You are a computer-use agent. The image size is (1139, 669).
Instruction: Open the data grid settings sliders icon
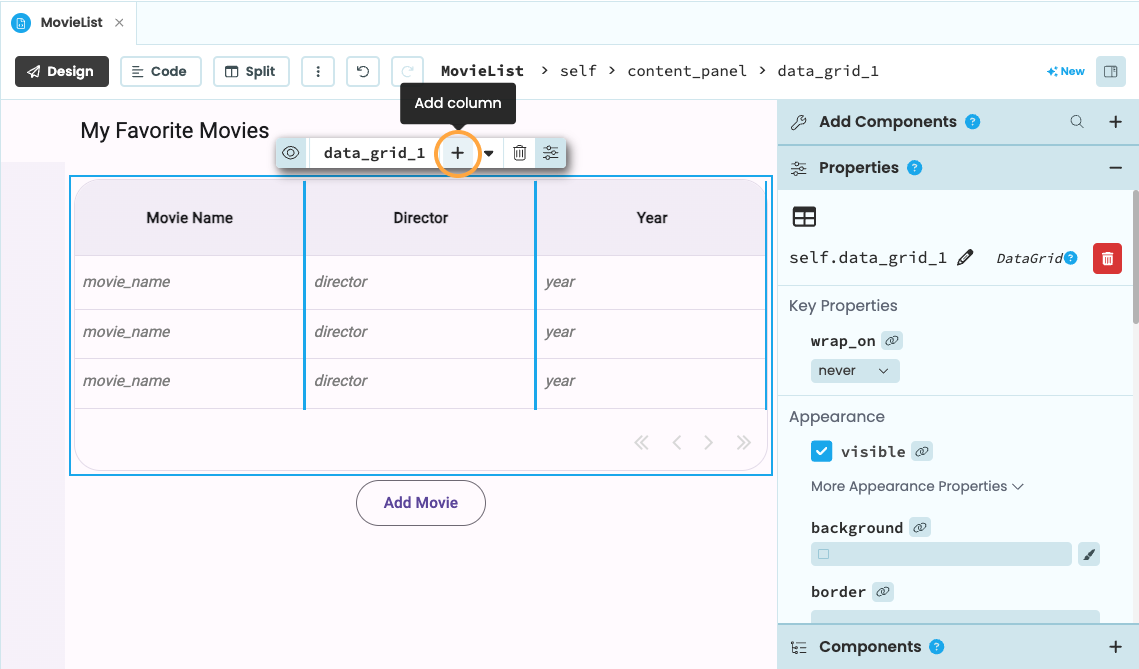[x=550, y=152]
